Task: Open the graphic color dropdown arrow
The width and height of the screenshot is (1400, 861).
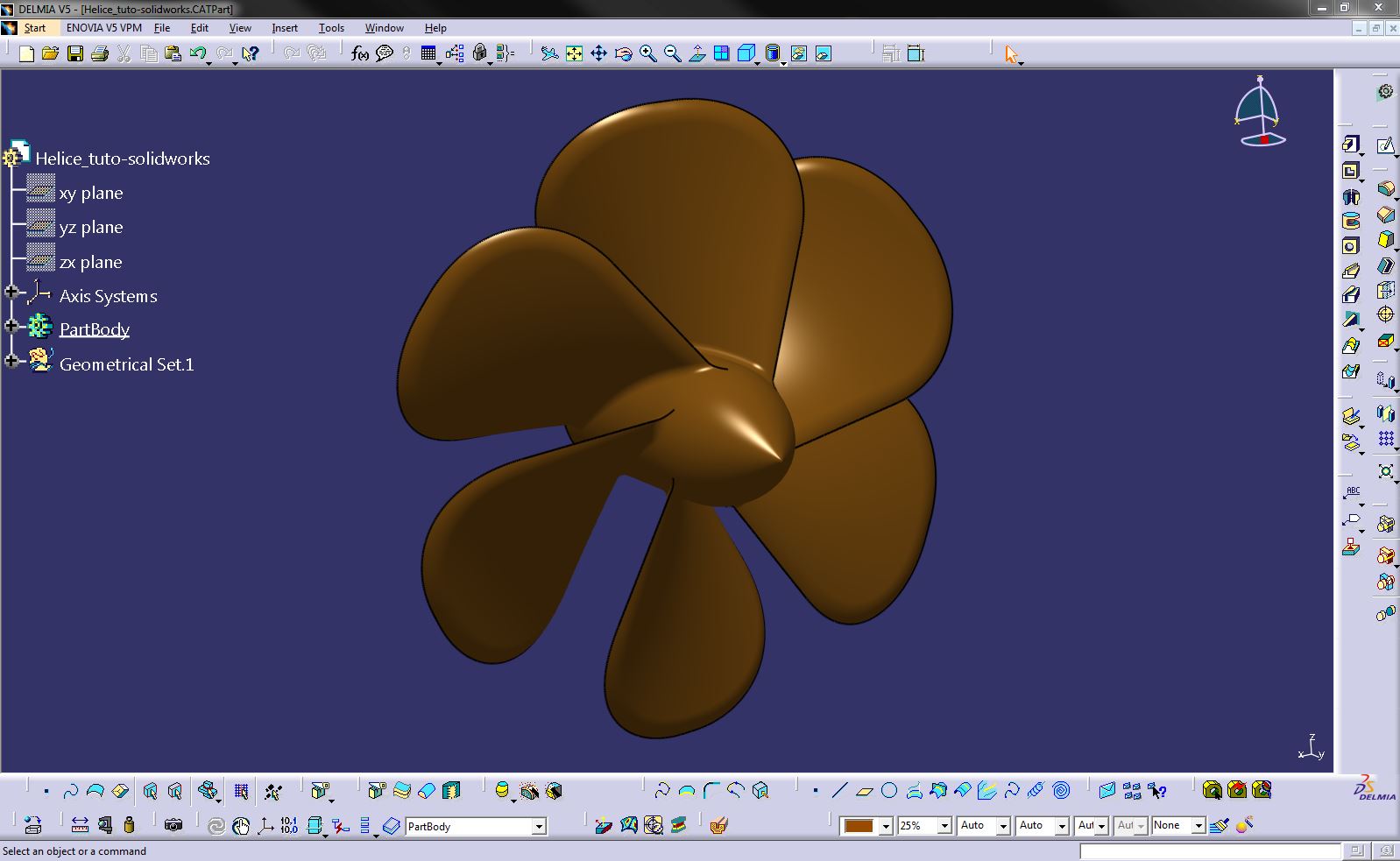Action: (886, 826)
